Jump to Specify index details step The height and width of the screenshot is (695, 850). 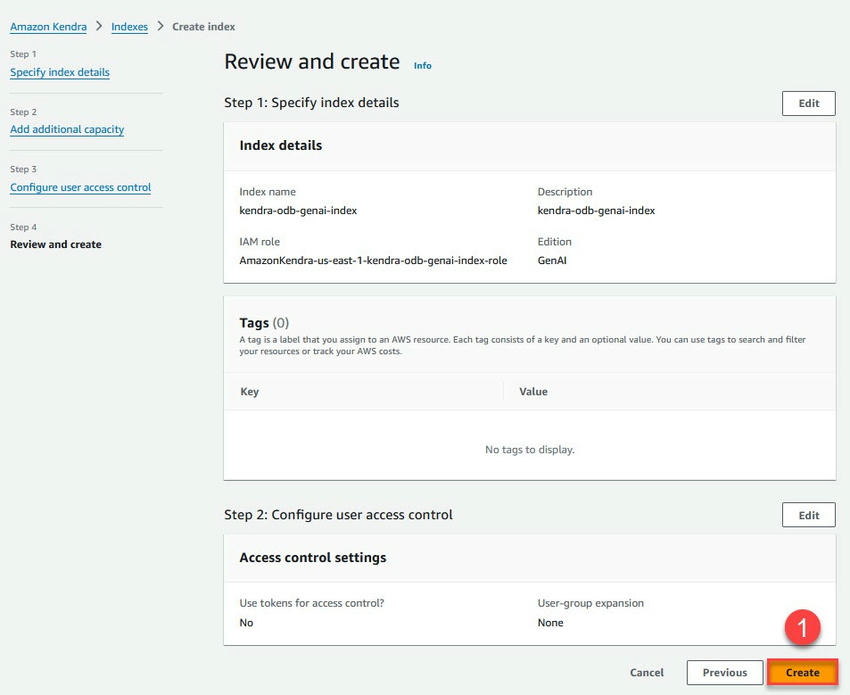(x=60, y=72)
